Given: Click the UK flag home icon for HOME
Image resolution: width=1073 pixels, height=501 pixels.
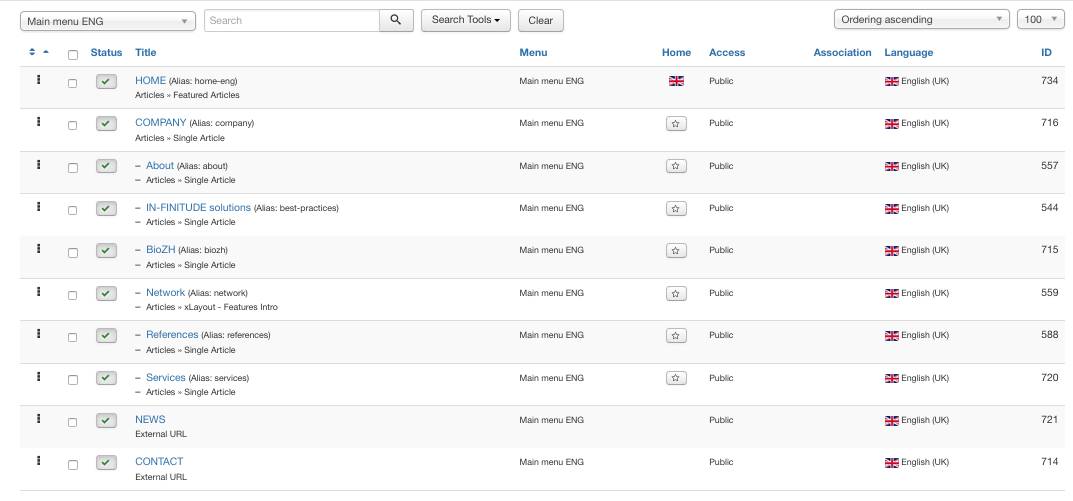Looking at the screenshot, I should 676,81.
